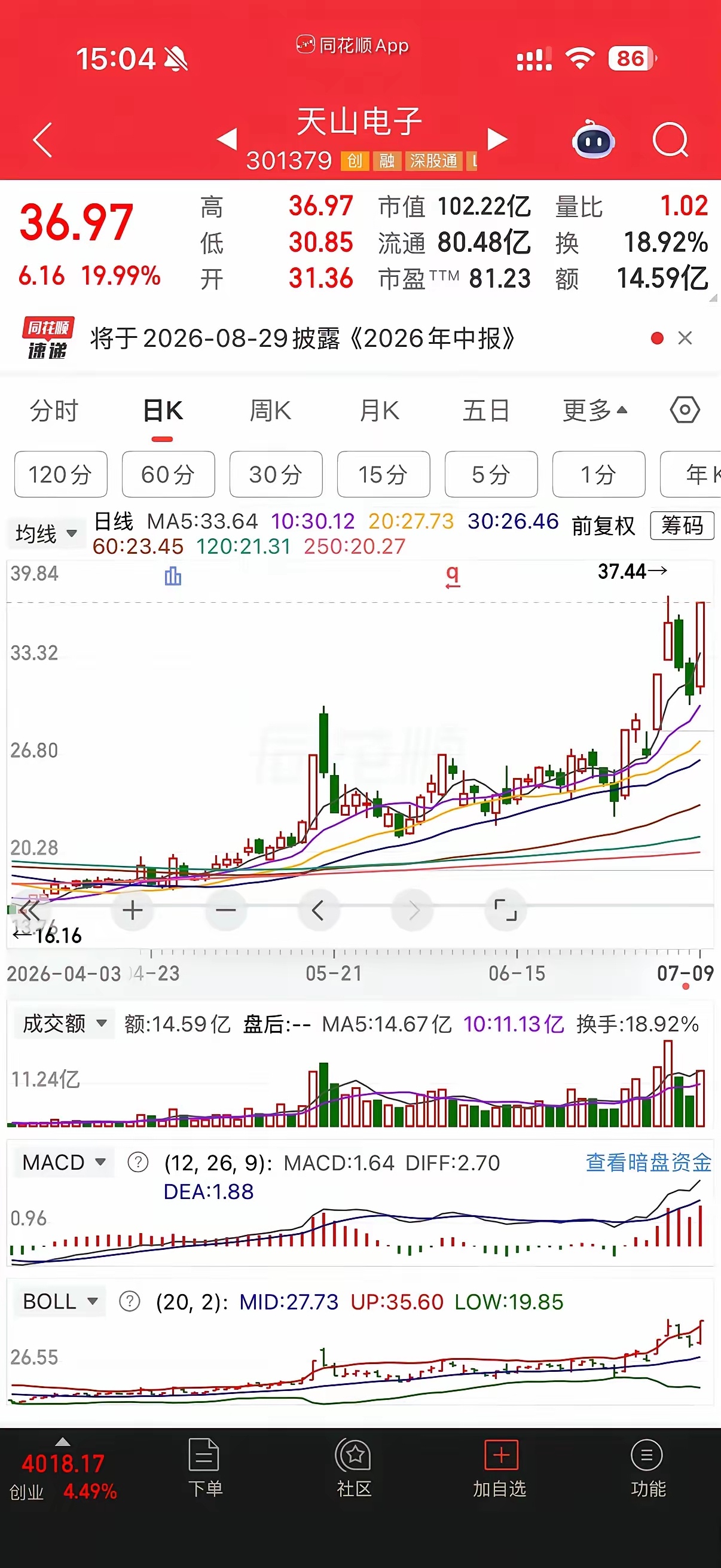Expand the 创业 index bar arrow
Image resolution: width=721 pixels, height=1568 pixels.
pos(63,1442)
